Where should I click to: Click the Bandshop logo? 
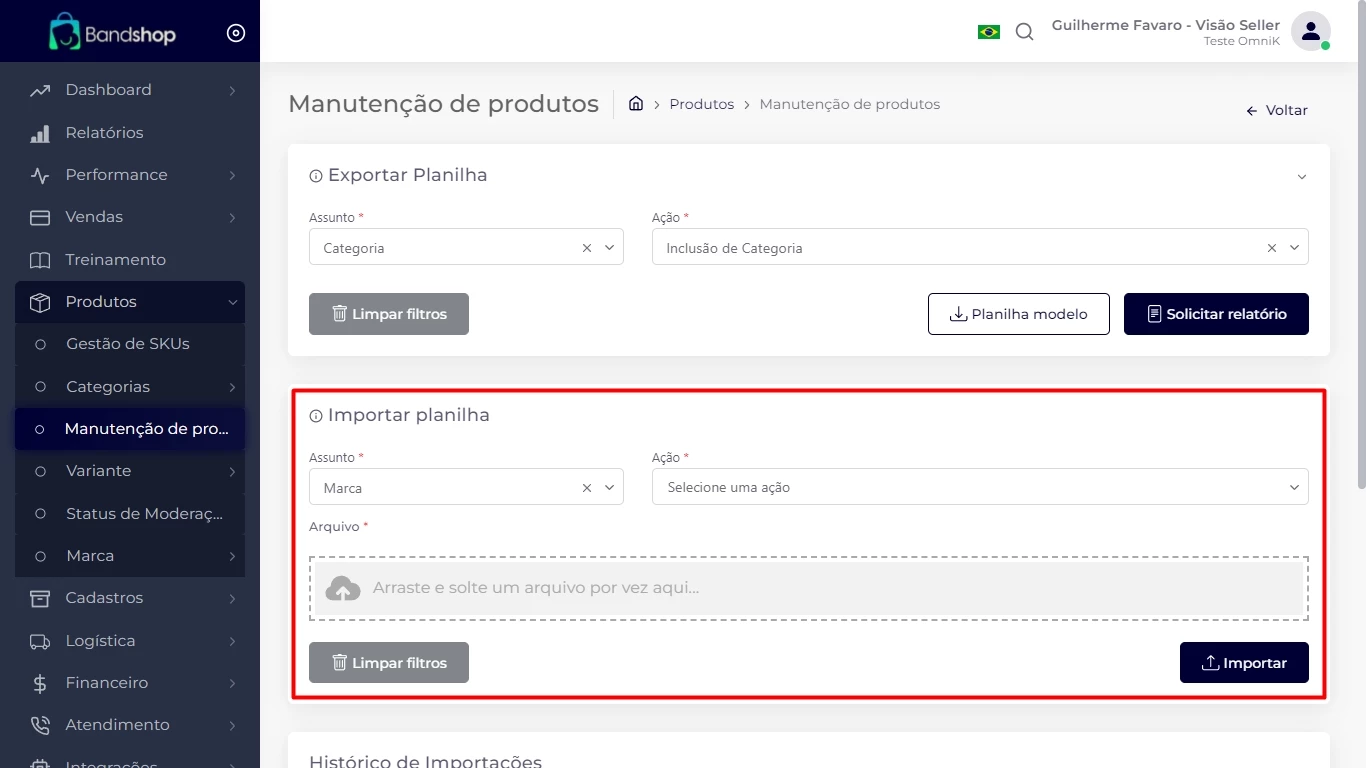click(112, 32)
